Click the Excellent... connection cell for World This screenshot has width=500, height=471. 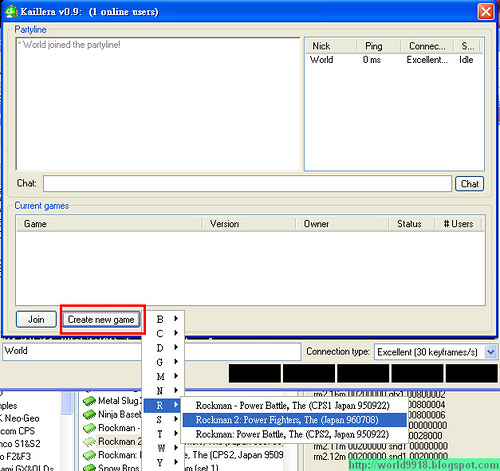(x=427, y=60)
